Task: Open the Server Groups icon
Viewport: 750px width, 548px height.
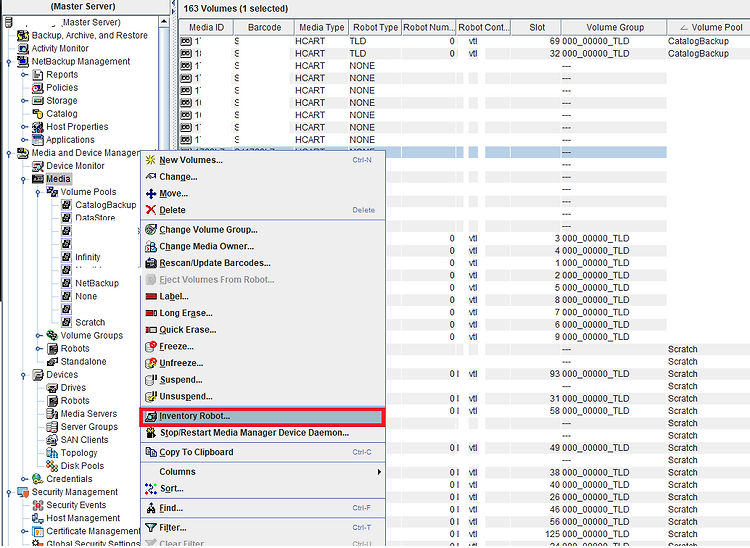Action: click(52, 427)
